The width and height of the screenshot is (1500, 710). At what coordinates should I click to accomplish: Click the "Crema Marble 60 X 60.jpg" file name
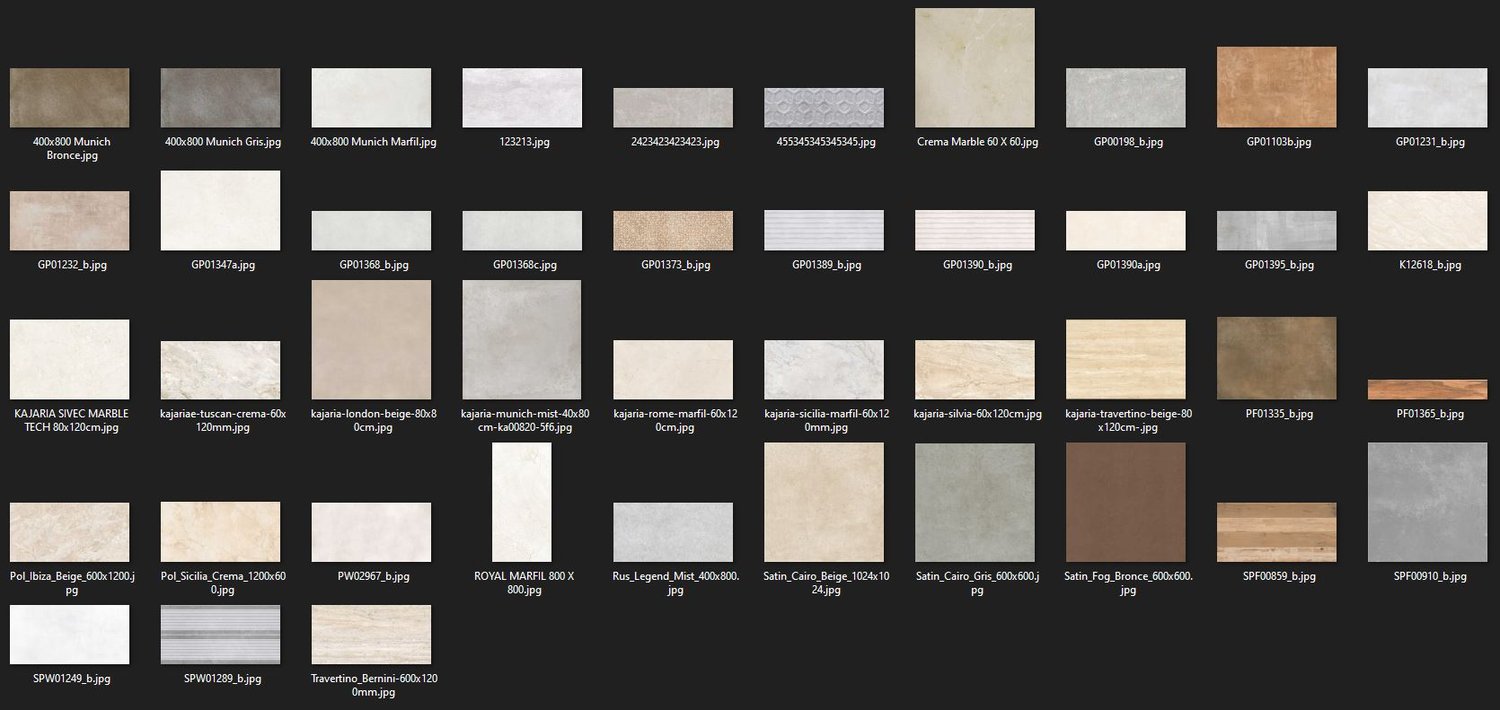977,142
